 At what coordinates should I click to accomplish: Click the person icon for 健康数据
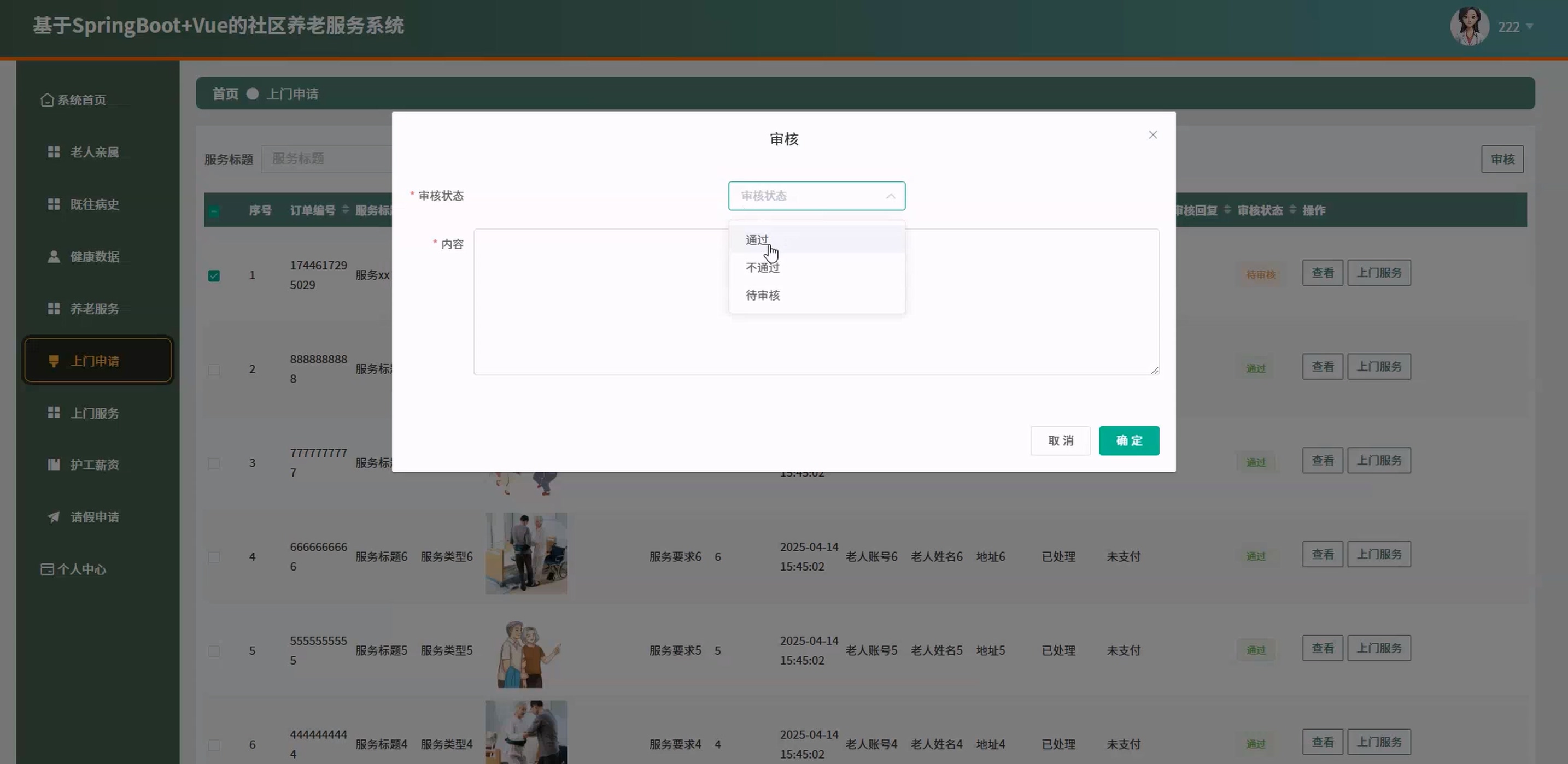point(54,257)
